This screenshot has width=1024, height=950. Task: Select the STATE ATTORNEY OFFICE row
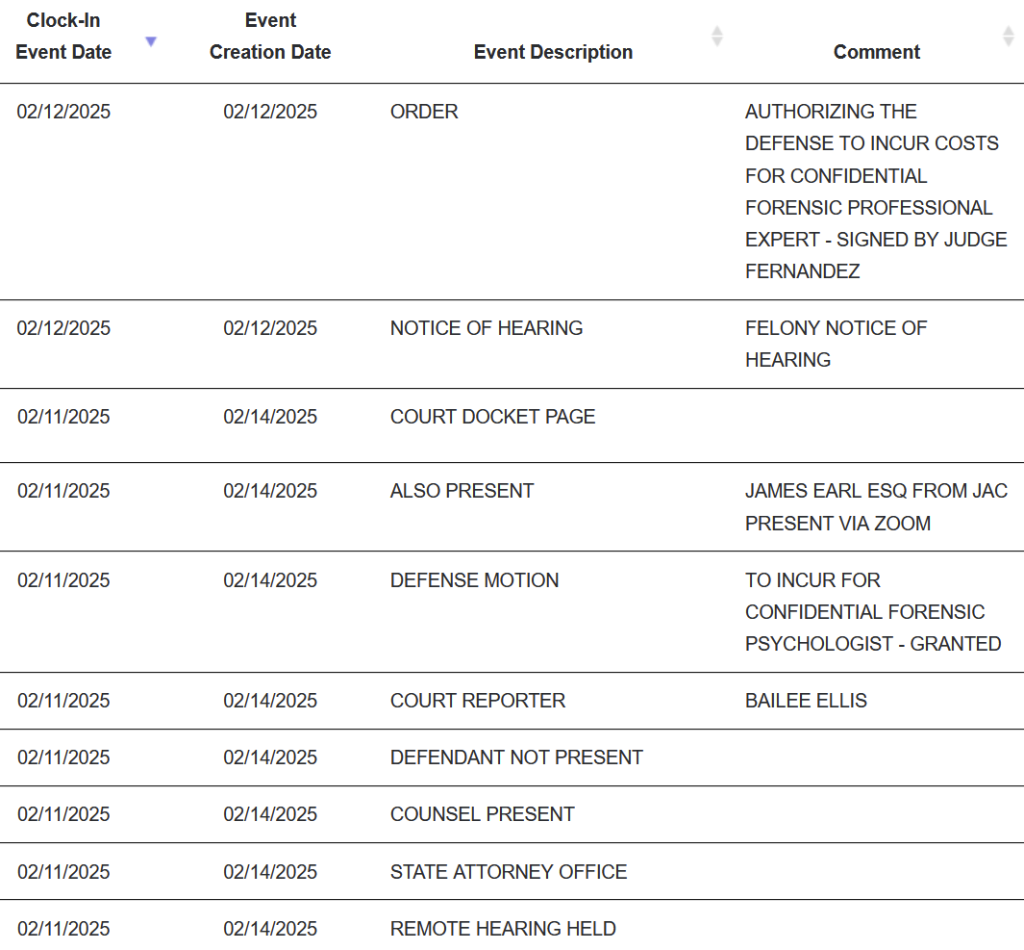[508, 872]
